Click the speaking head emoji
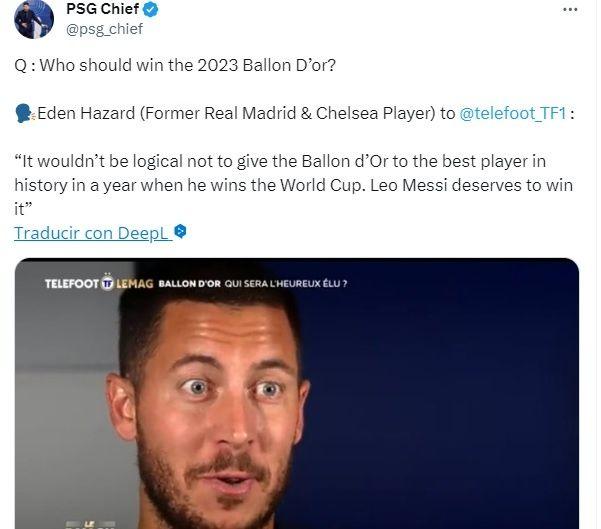 tap(25, 114)
